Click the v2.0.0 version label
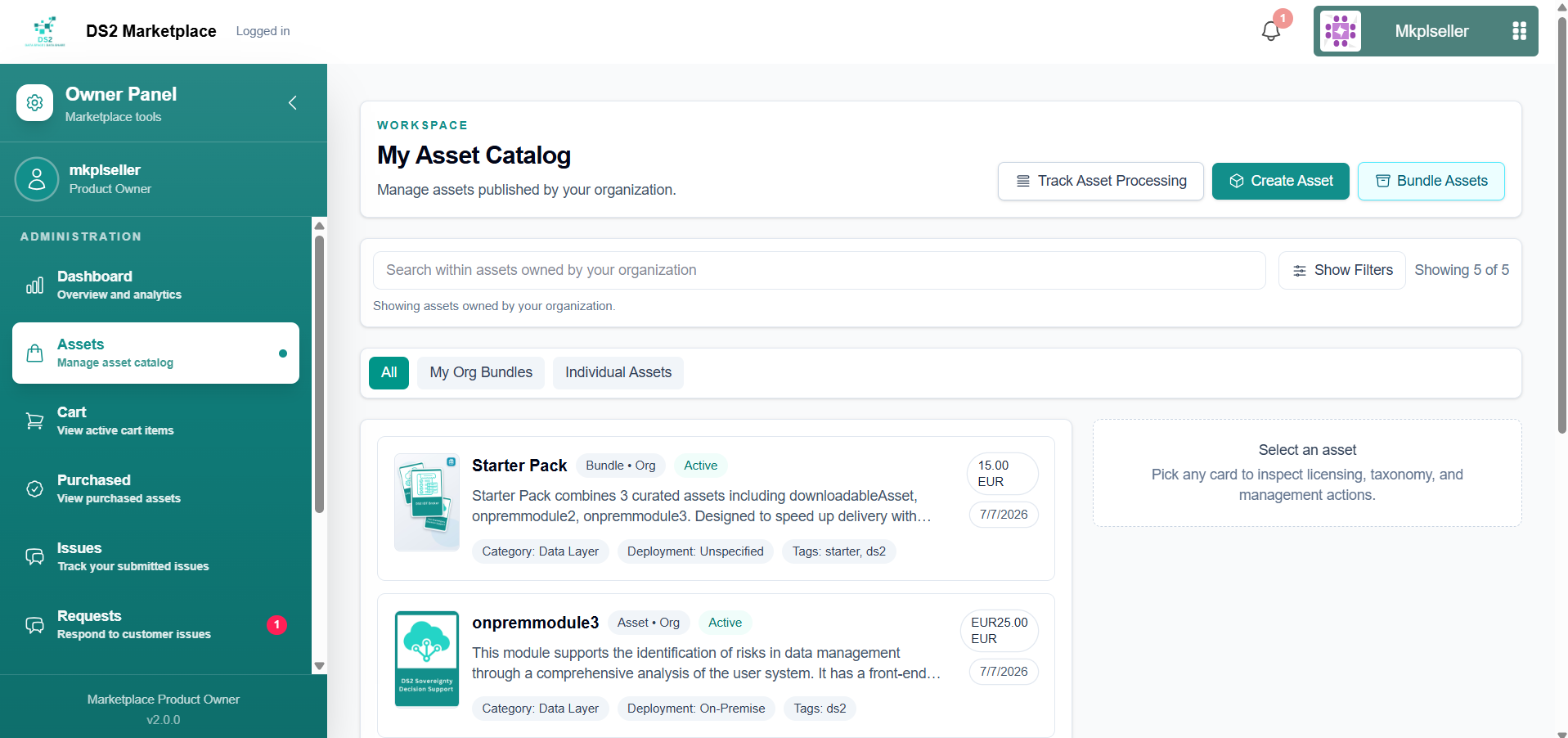The width and height of the screenshot is (1568, 738). click(x=164, y=720)
